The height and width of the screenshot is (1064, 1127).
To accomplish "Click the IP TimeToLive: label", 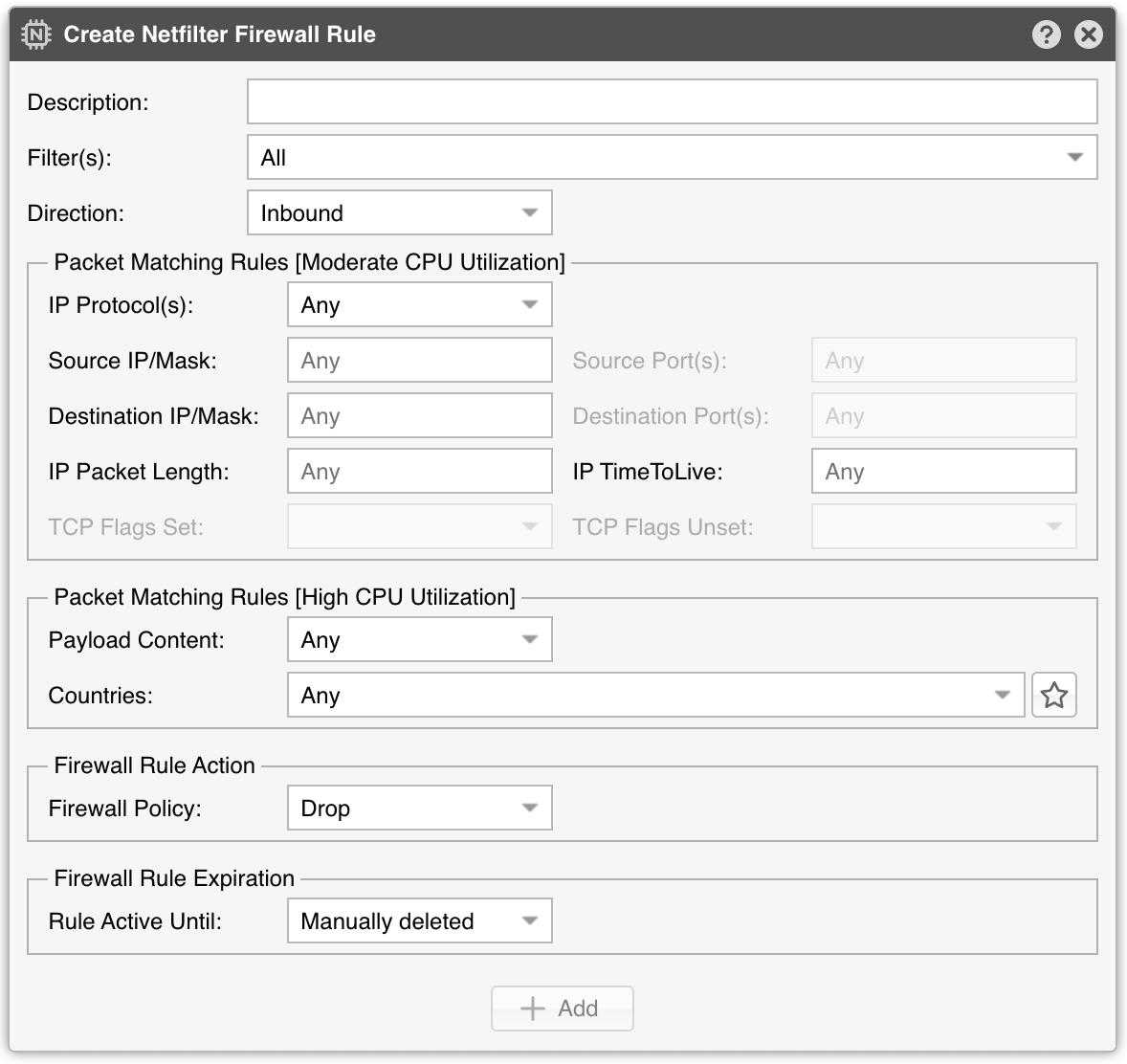I will pos(648,472).
